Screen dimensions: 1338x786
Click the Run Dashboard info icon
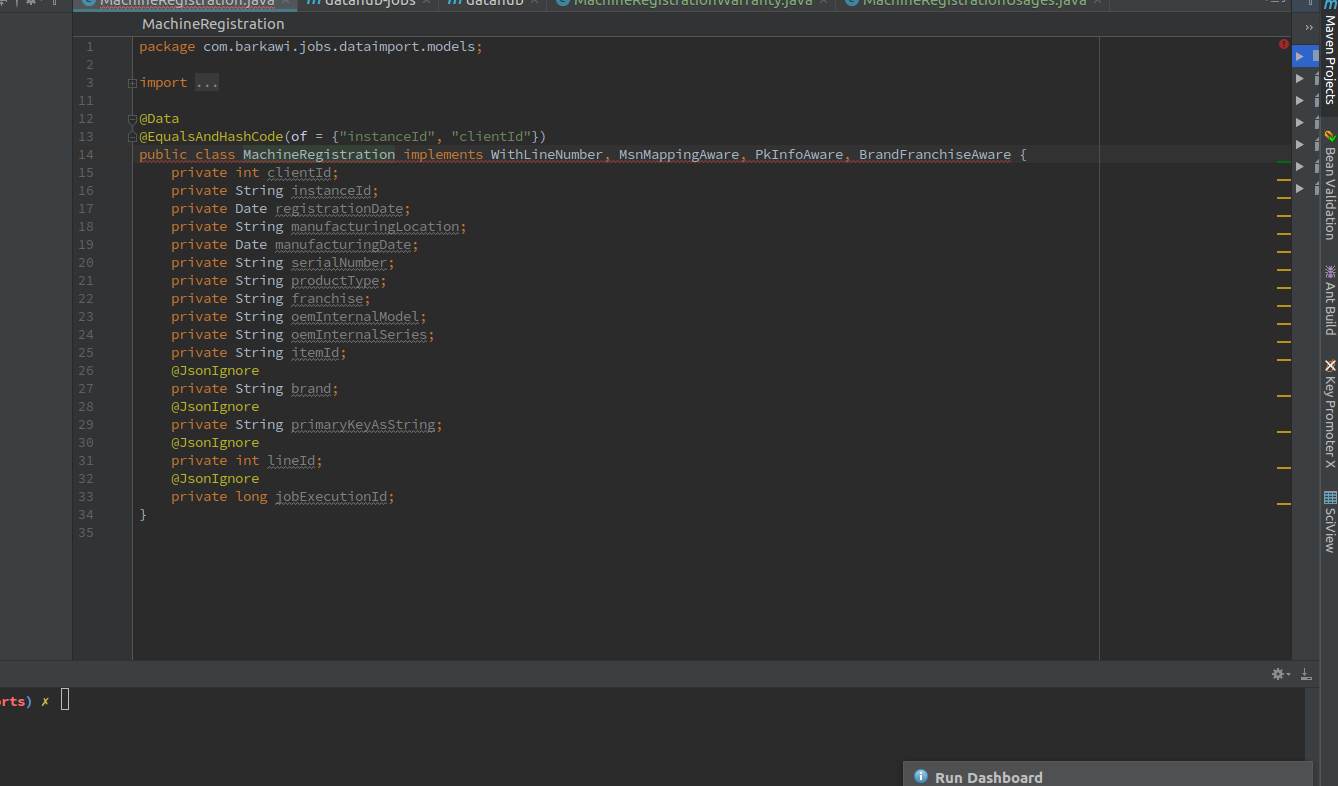point(921,777)
